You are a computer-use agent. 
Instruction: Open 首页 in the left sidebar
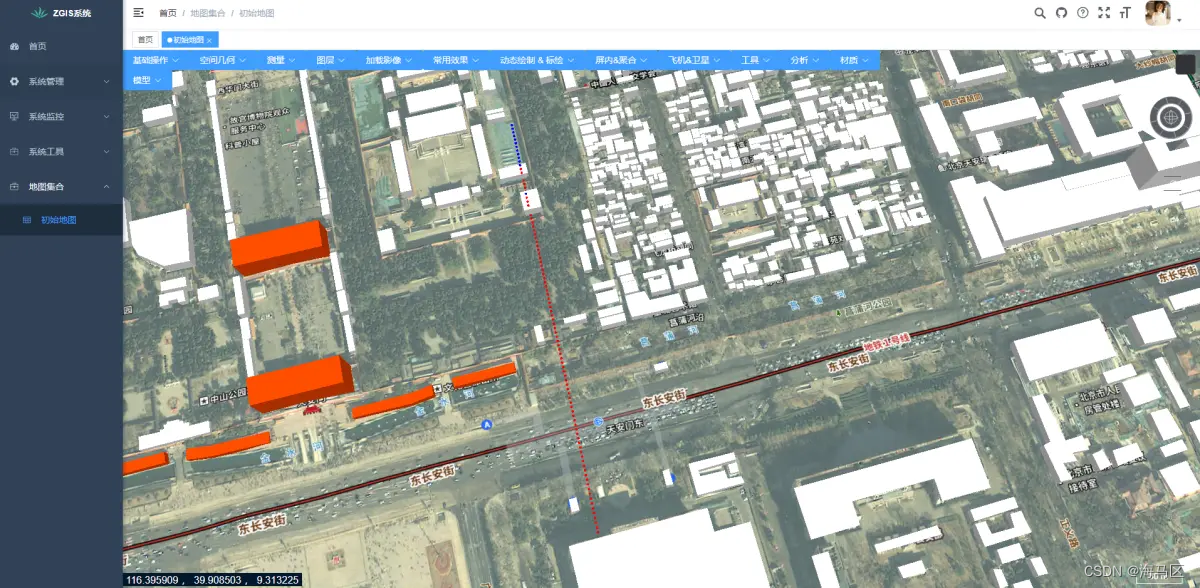tap(61, 46)
